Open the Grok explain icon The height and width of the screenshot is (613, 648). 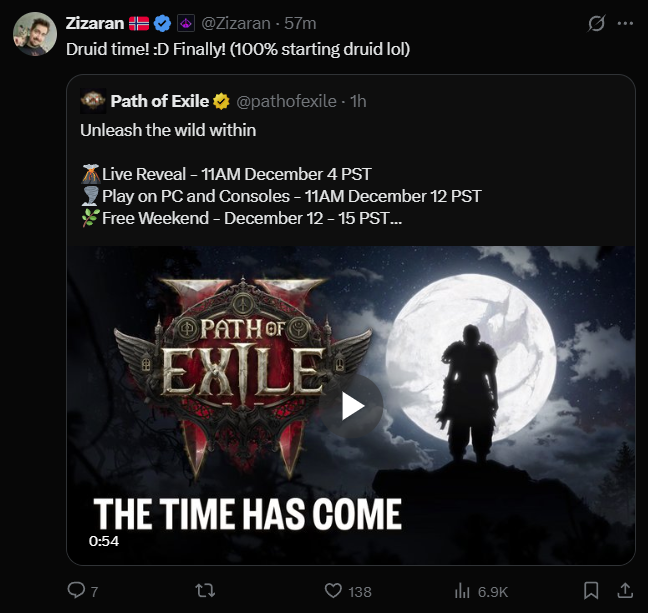pyautogui.click(x=597, y=23)
